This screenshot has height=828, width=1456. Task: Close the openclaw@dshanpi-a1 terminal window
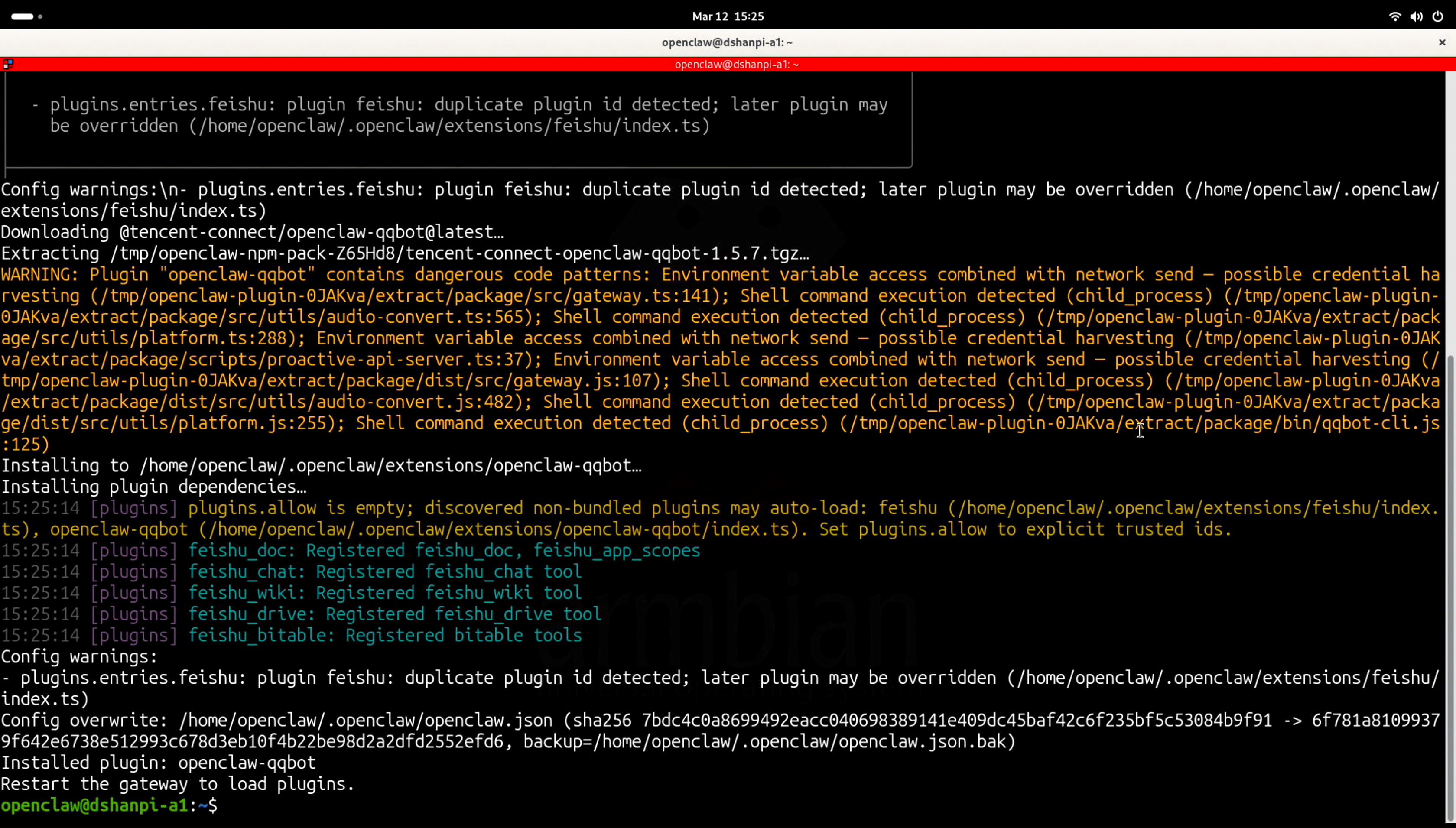pos(1442,42)
